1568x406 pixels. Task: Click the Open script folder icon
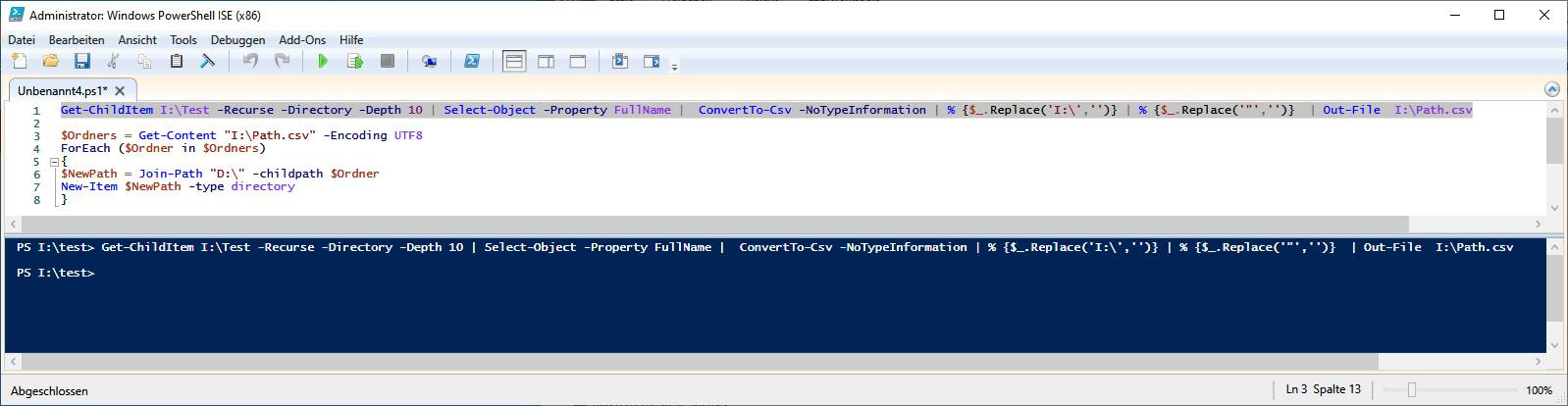50,61
